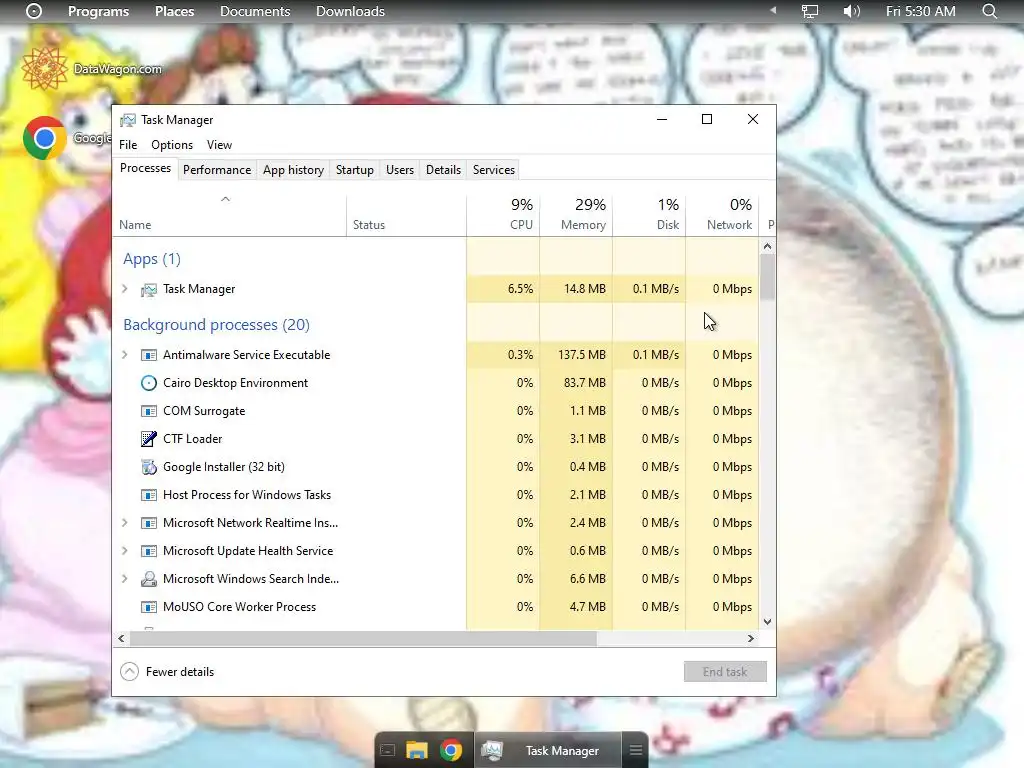
Task: Switch to the Startup tab
Action: tap(355, 170)
